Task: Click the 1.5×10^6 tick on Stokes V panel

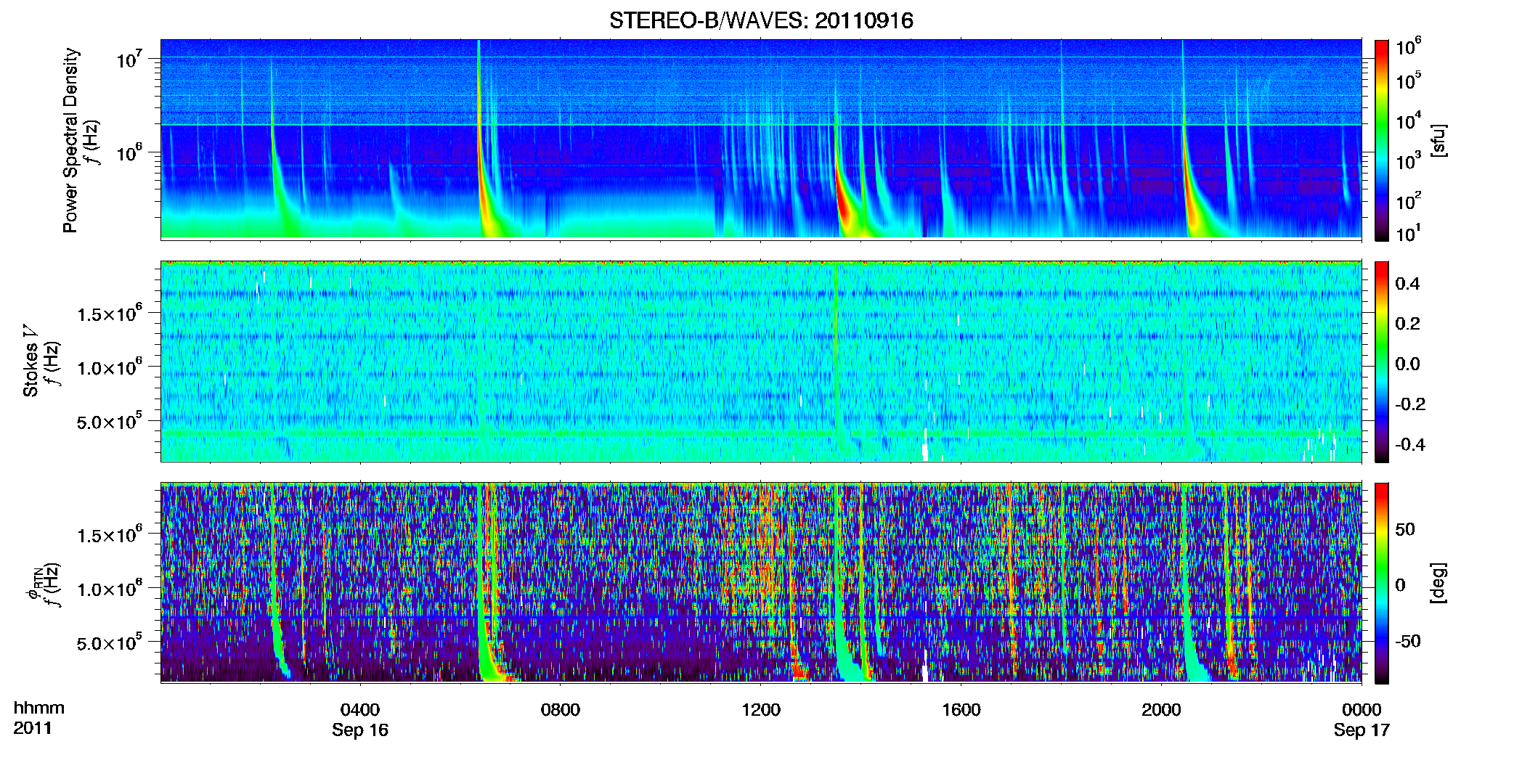Action: pos(110,314)
